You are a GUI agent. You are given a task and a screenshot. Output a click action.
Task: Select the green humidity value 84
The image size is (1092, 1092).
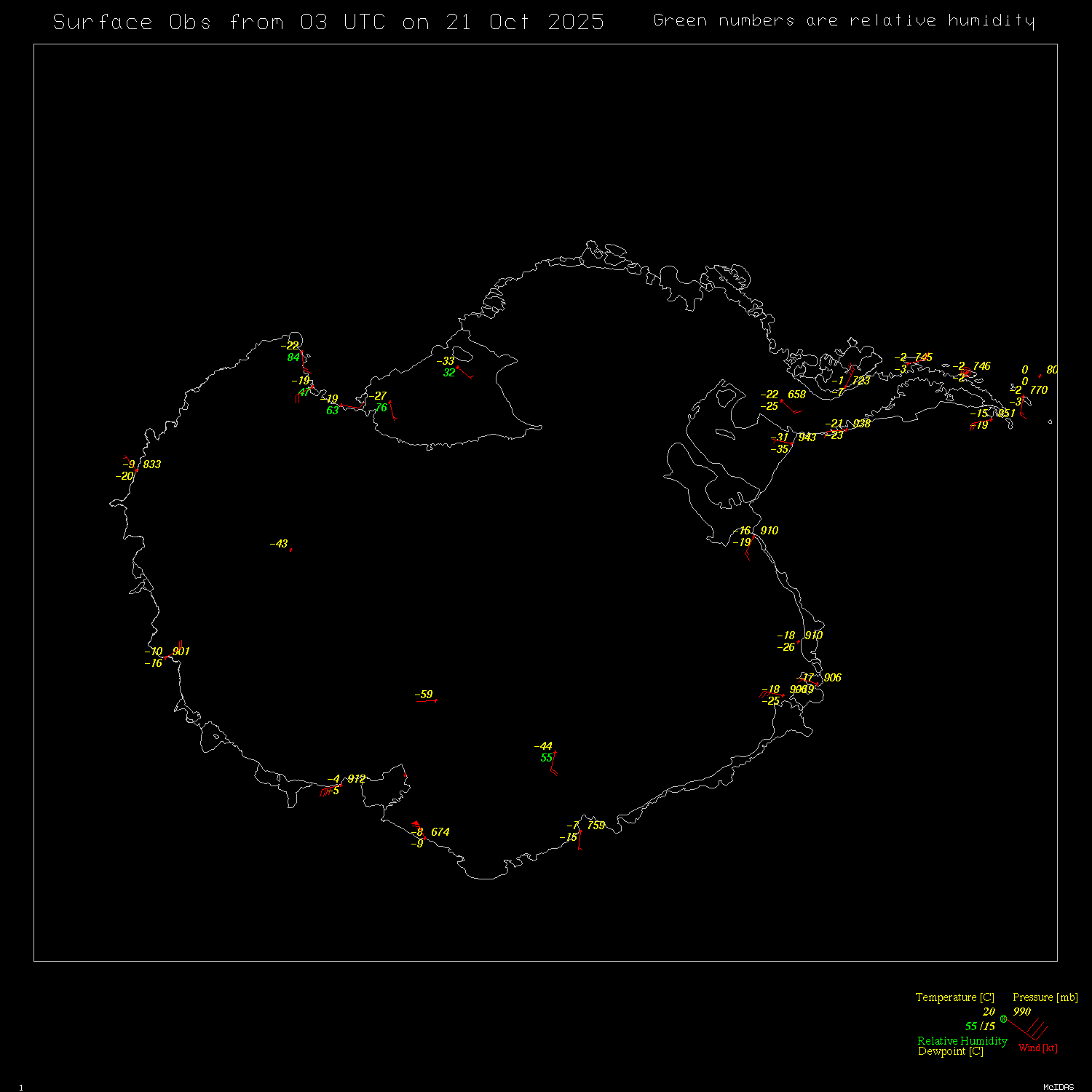pos(293,357)
